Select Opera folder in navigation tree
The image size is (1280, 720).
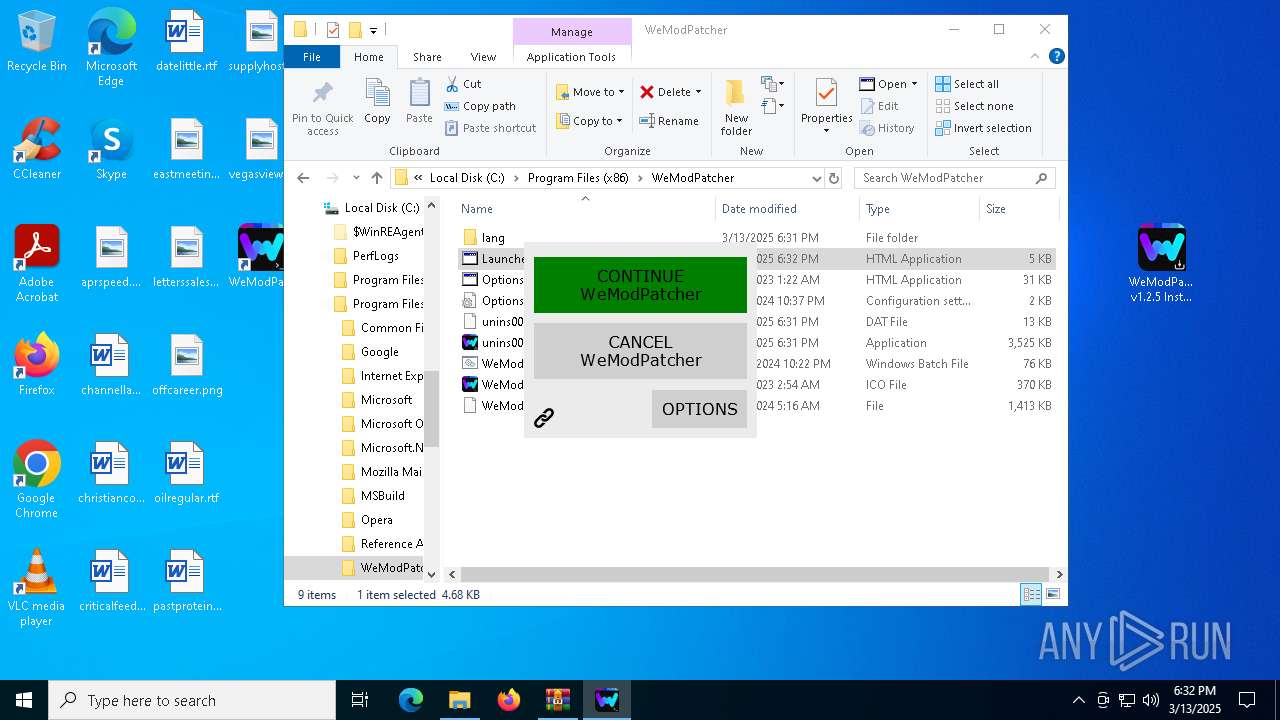click(x=376, y=520)
